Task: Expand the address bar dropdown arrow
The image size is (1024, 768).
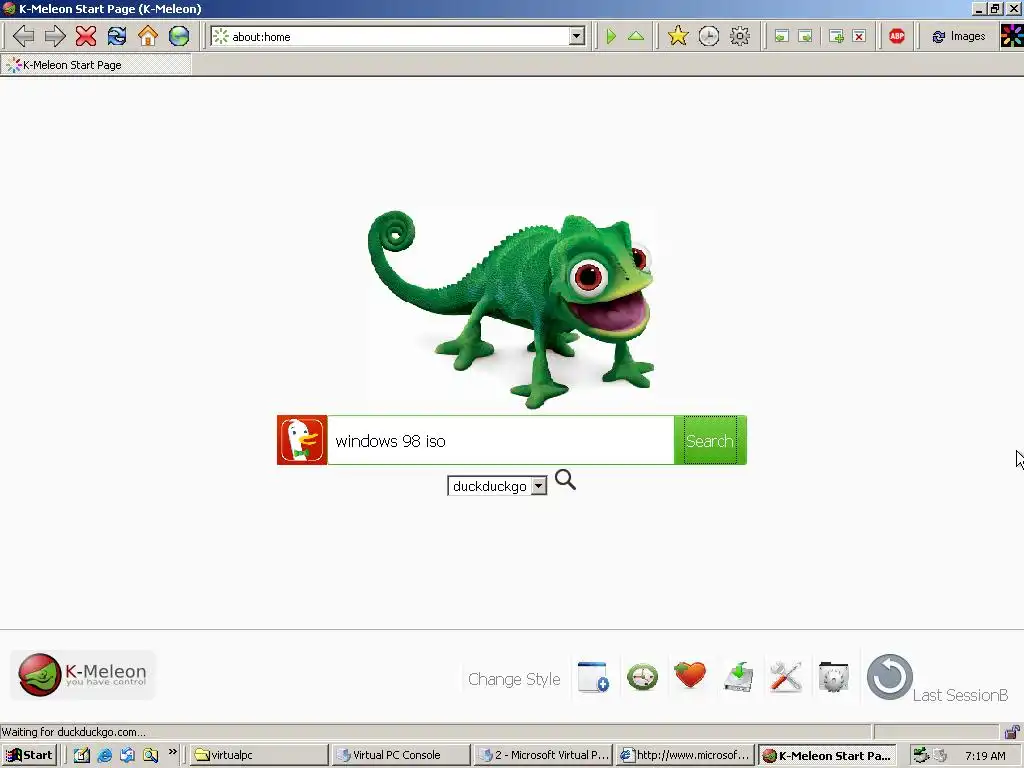Action: pos(577,37)
